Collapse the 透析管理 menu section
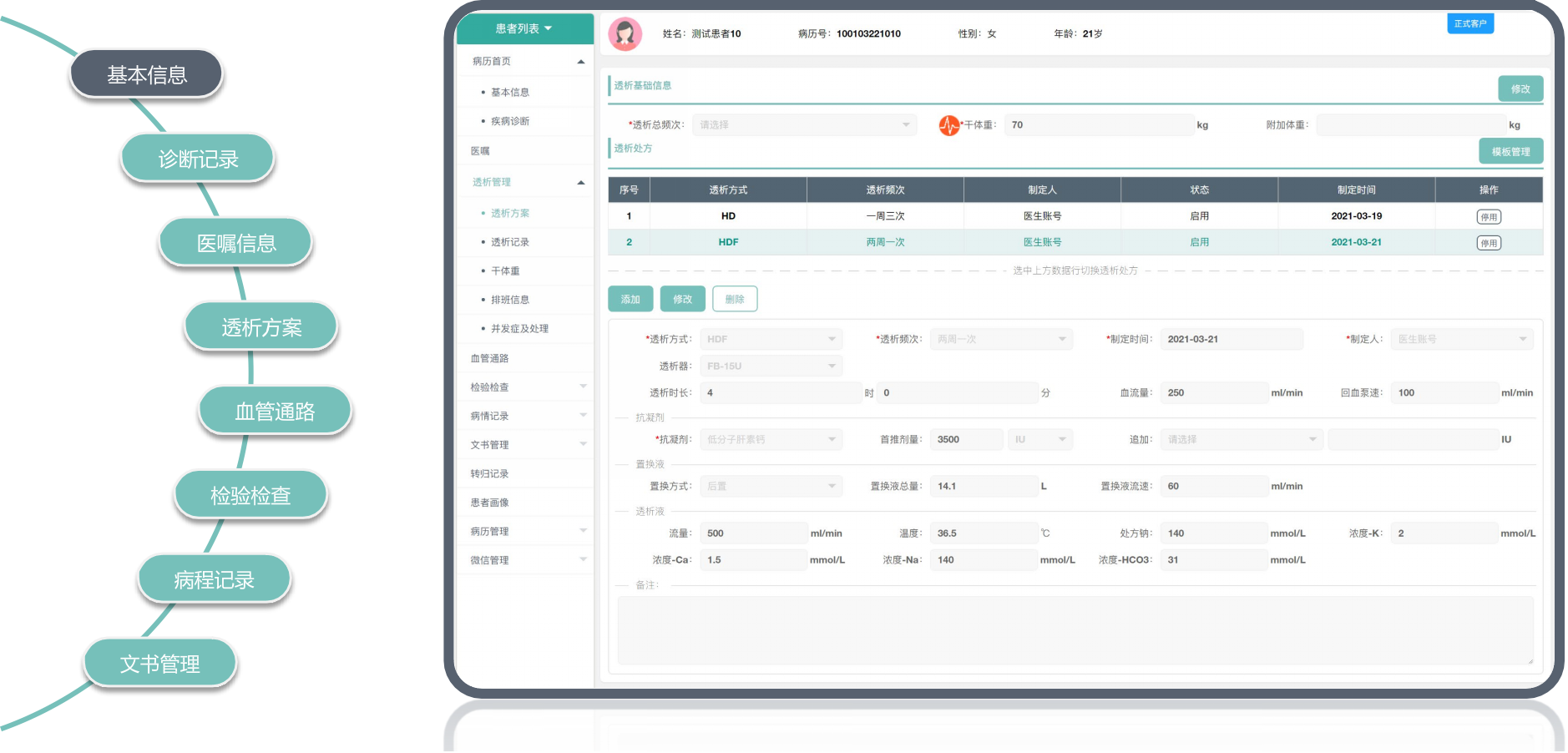The height and width of the screenshot is (753, 1568). click(581, 183)
